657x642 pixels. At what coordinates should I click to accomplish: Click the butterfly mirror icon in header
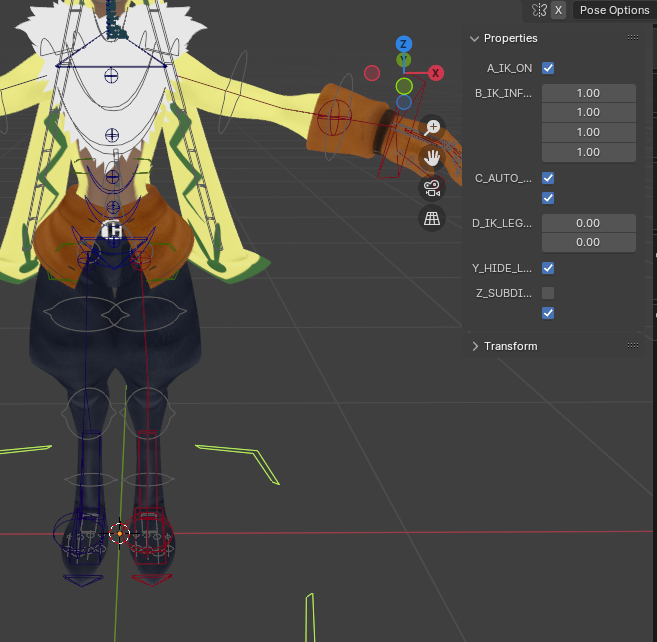pyautogui.click(x=539, y=10)
